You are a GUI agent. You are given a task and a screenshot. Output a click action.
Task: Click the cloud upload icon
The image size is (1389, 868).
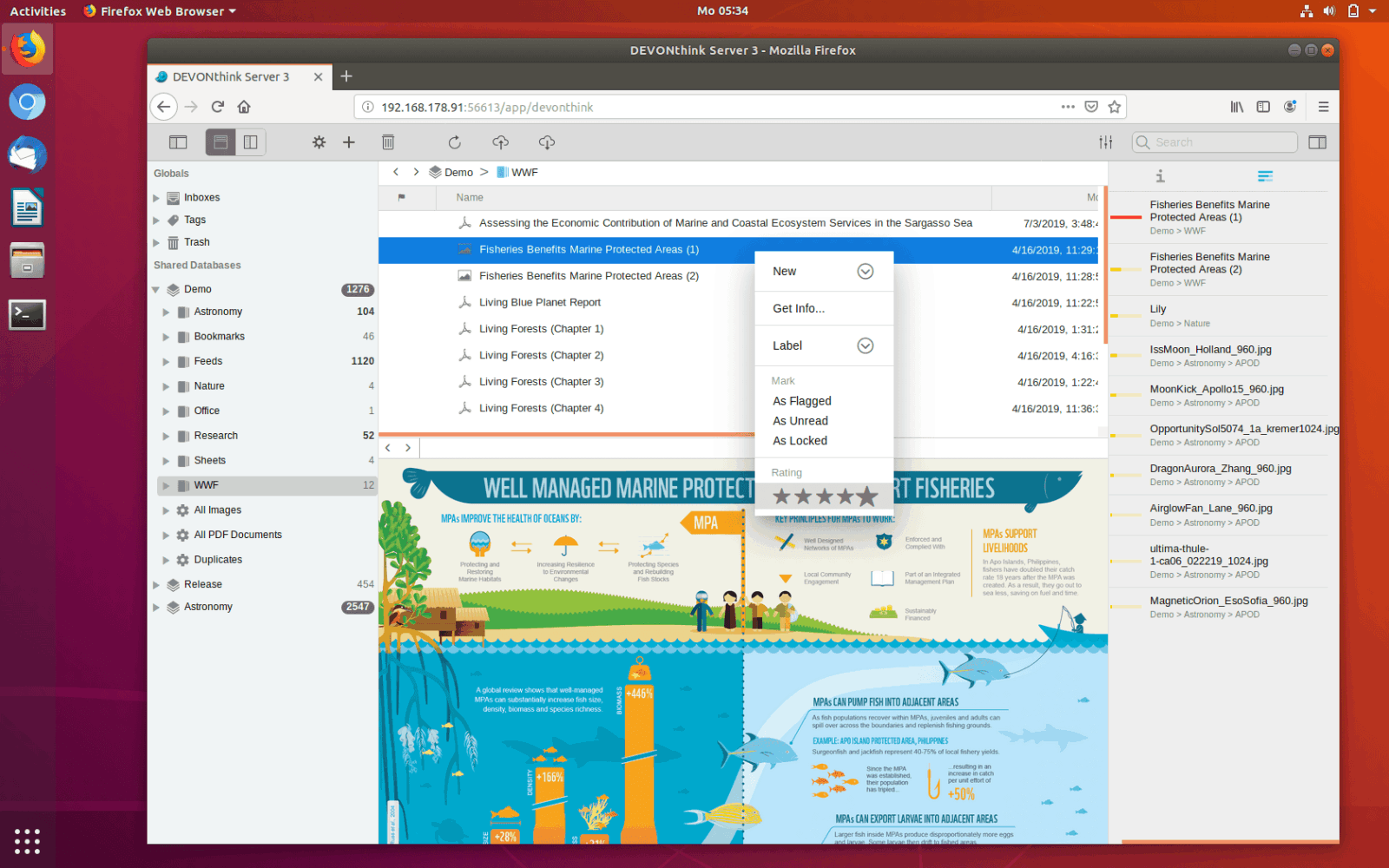[500, 142]
